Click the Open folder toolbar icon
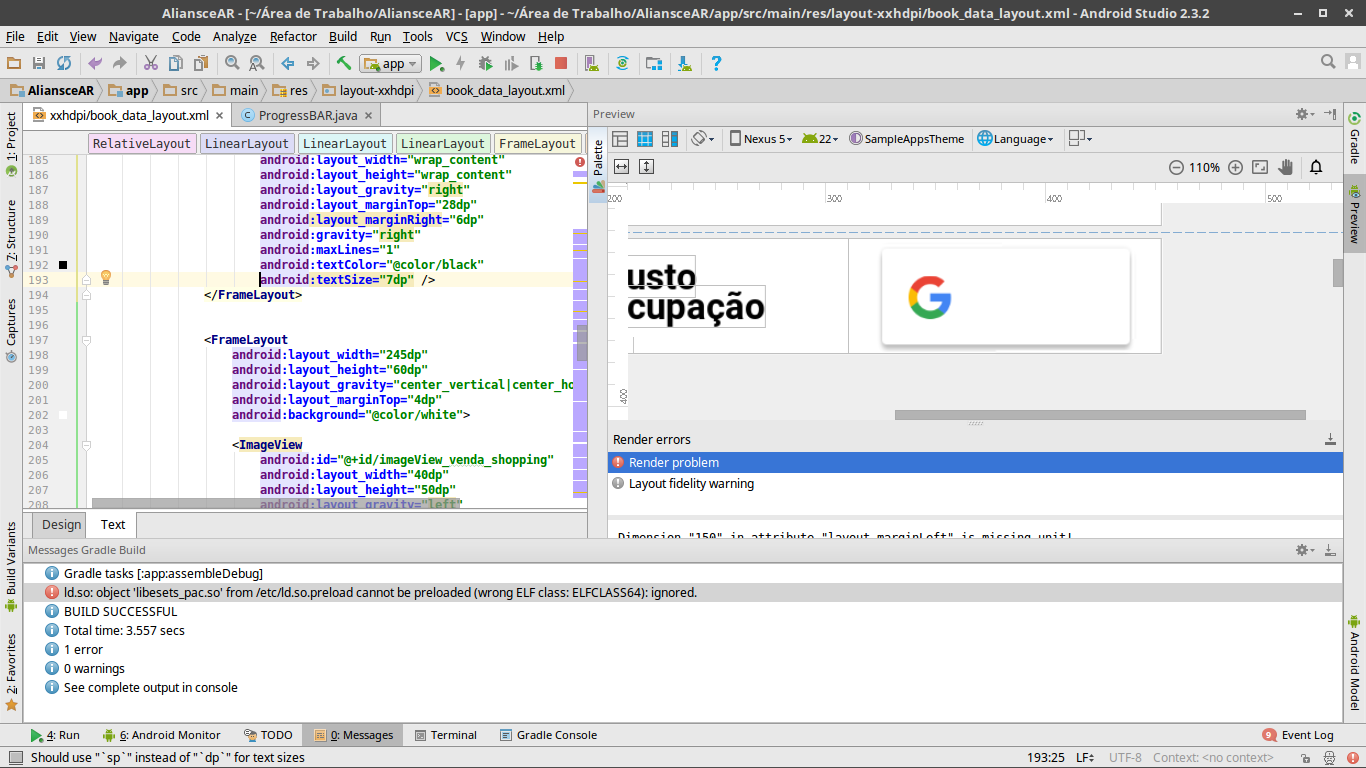 pos(14,63)
